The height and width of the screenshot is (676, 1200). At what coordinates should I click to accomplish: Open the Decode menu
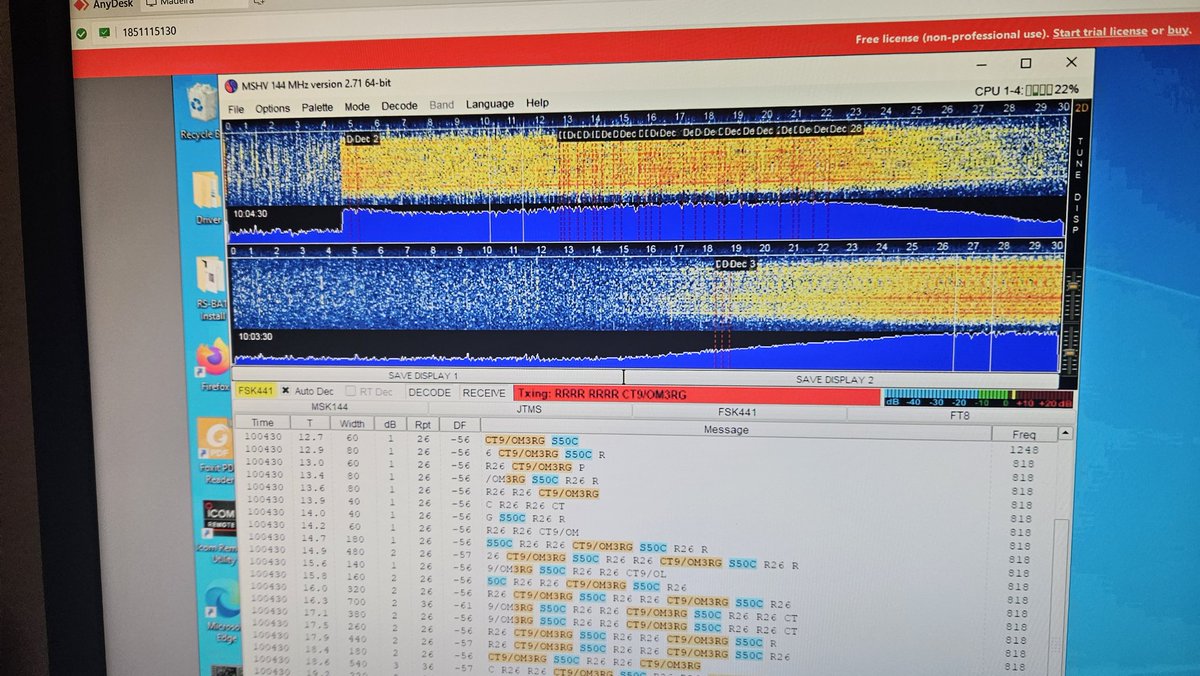400,106
